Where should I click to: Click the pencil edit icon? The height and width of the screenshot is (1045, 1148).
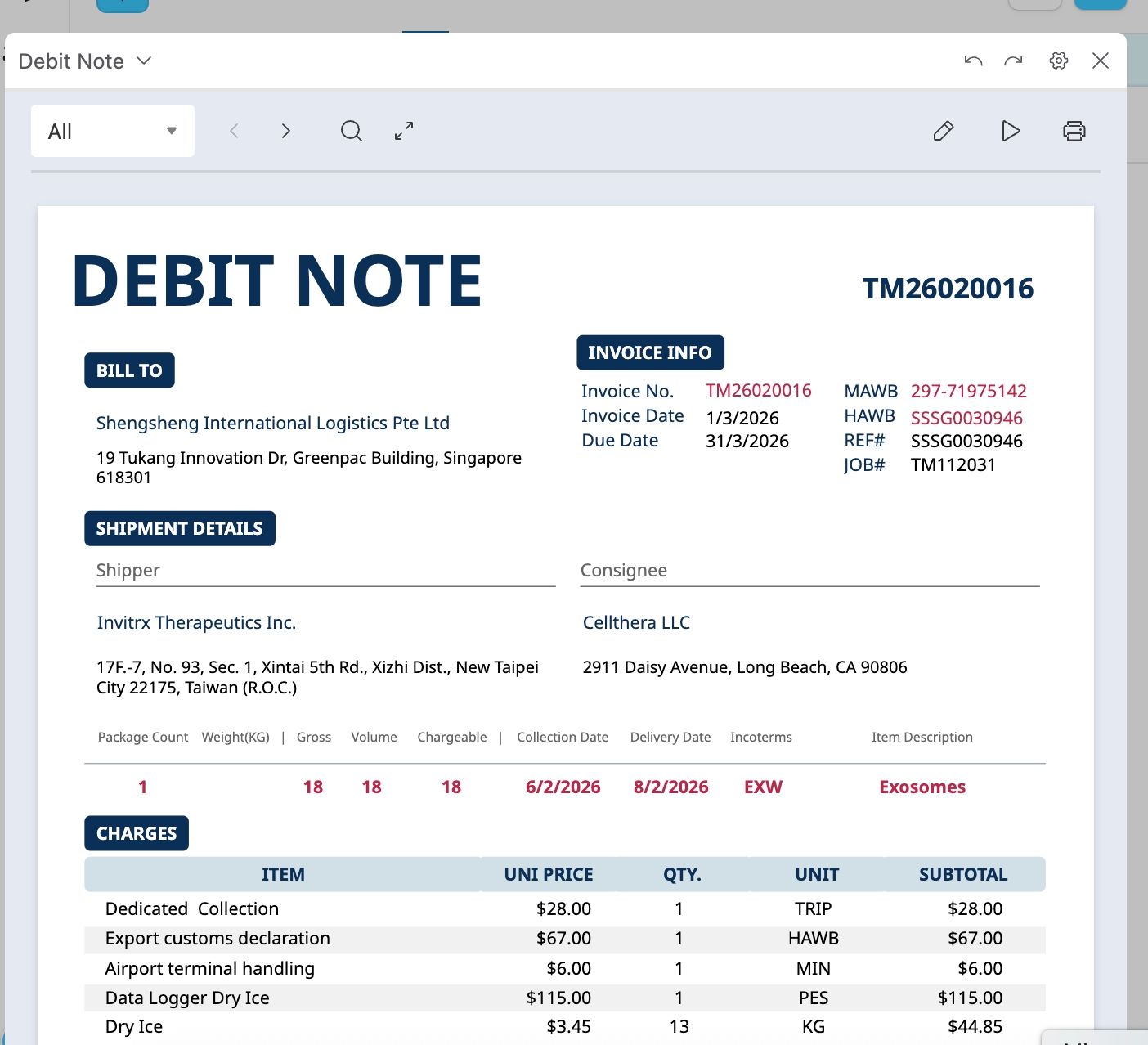(944, 131)
